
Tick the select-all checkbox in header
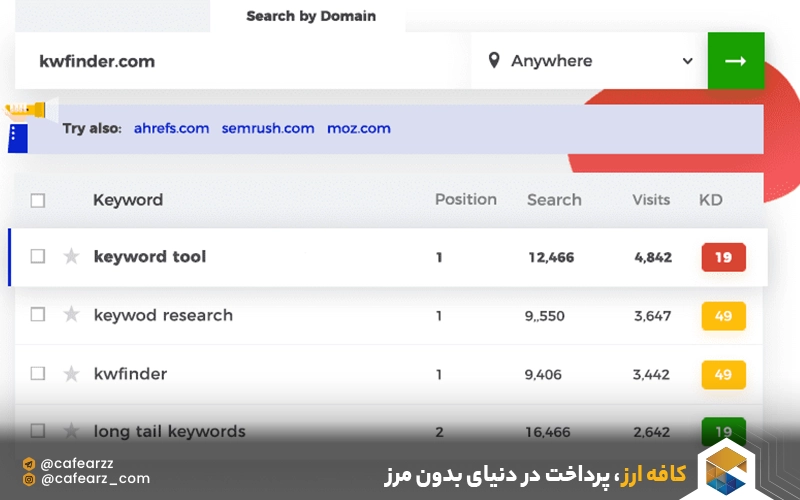tap(38, 201)
